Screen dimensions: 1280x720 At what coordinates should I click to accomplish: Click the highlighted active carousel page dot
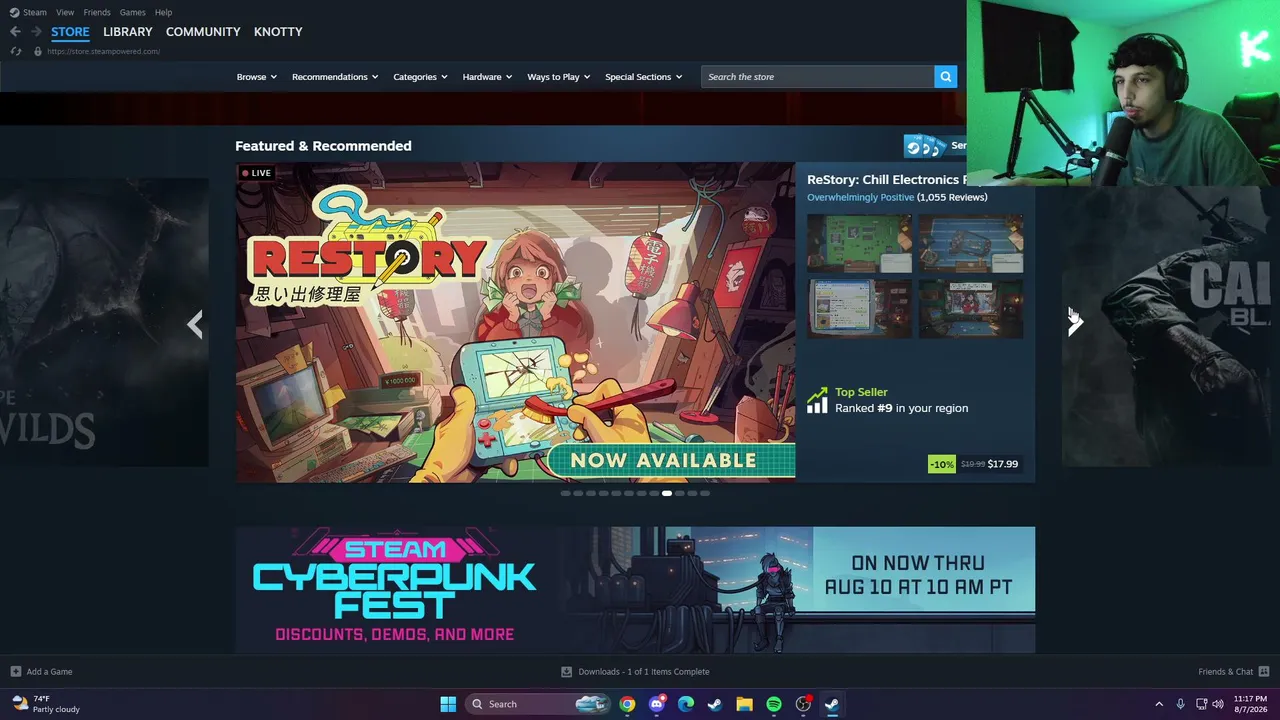point(667,493)
